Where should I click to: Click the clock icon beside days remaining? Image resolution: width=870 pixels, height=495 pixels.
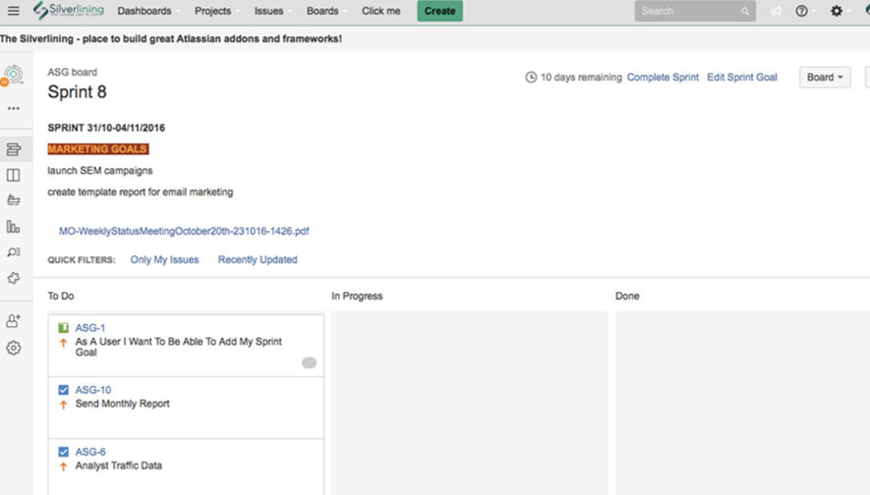coord(531,77)
